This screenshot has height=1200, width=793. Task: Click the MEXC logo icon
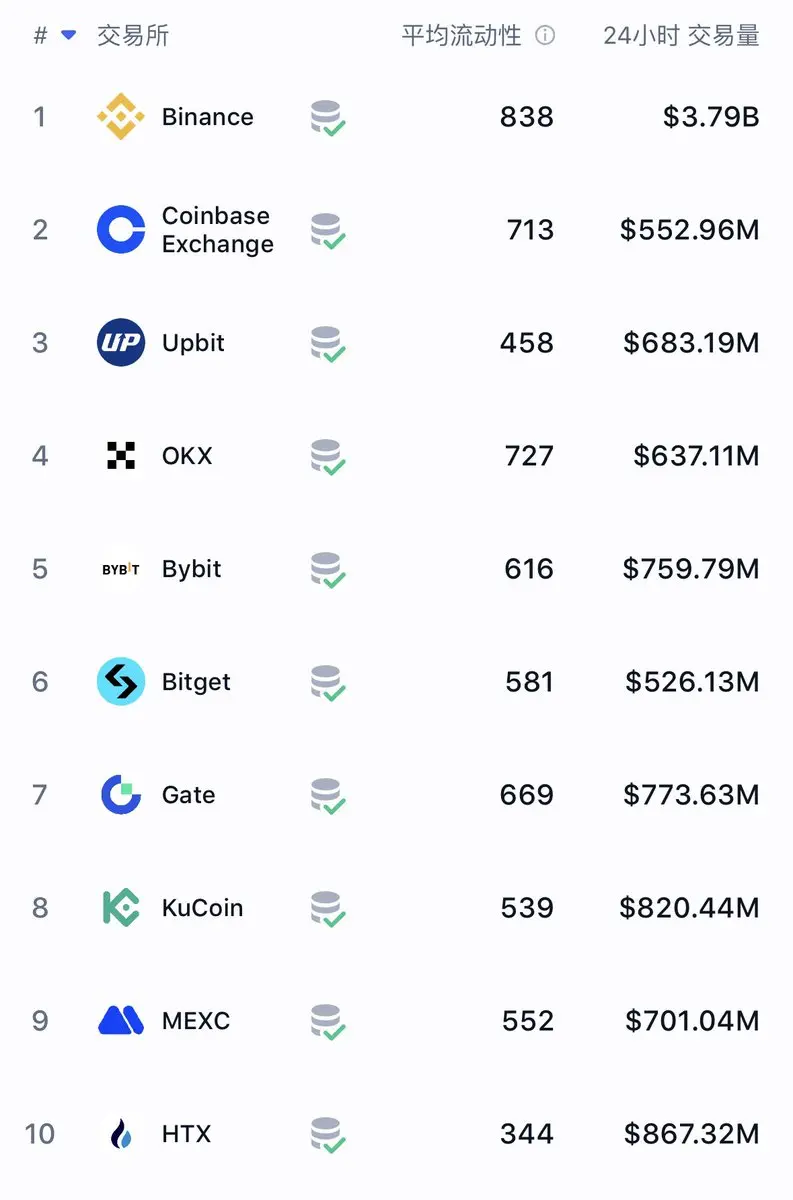(x=121, y=1021)
